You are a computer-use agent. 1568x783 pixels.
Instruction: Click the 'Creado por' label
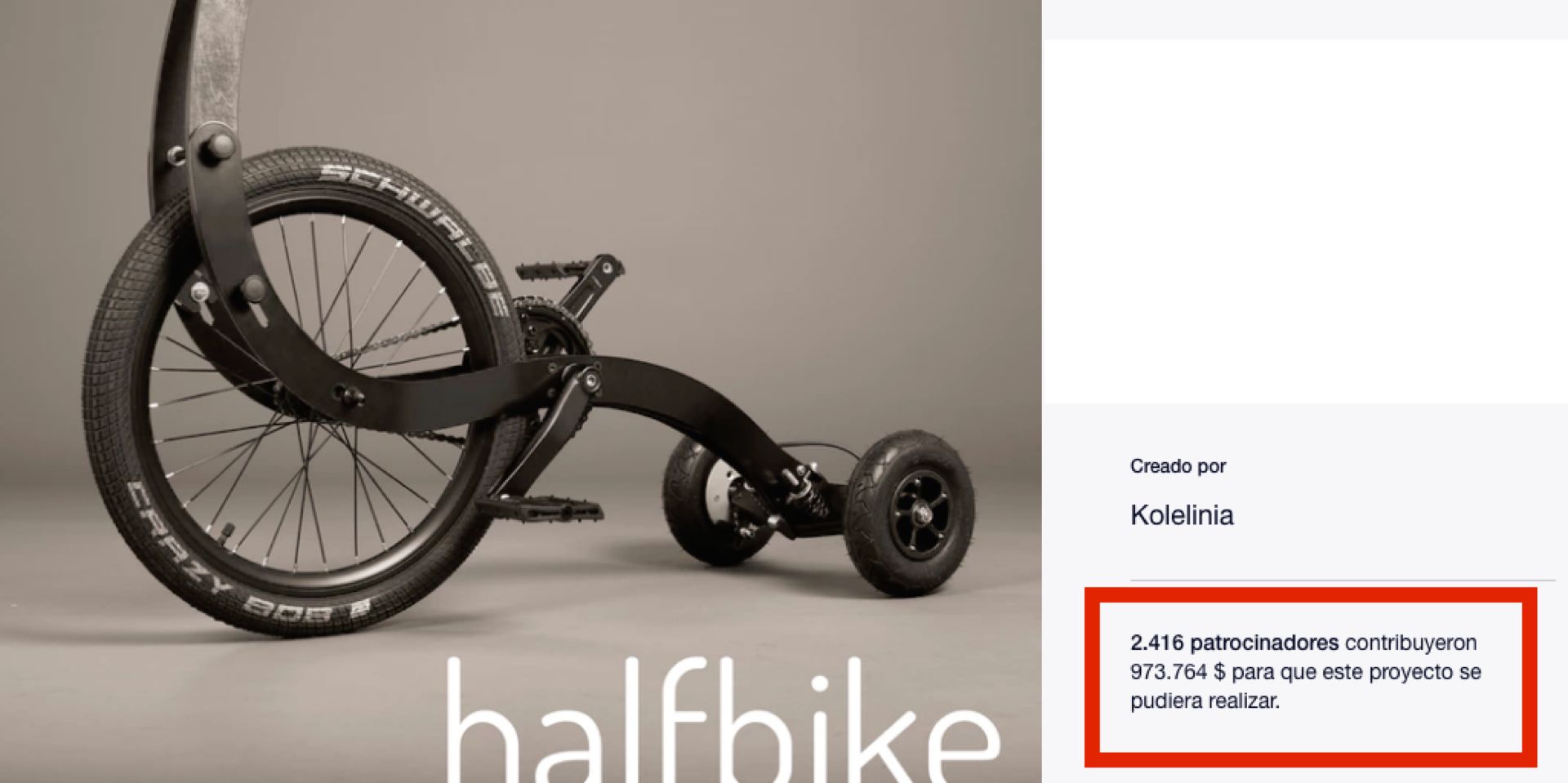(1178, 466)
